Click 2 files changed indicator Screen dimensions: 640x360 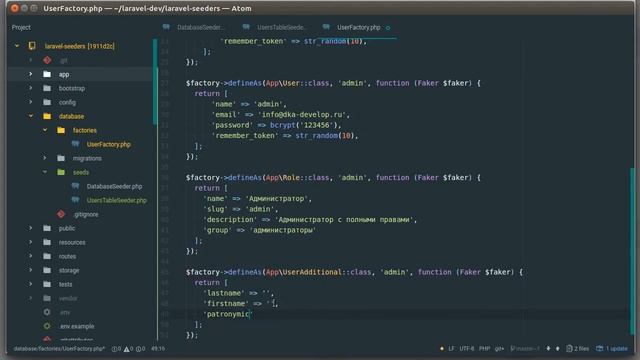(x=578, y=349)
